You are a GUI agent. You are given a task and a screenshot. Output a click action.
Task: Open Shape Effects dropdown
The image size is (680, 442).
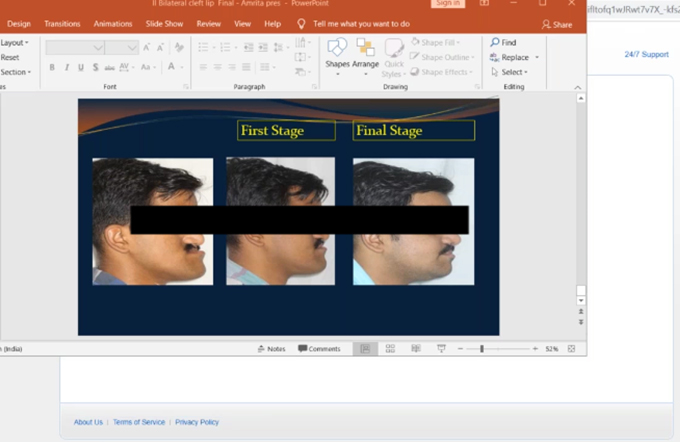pos(441,72)
